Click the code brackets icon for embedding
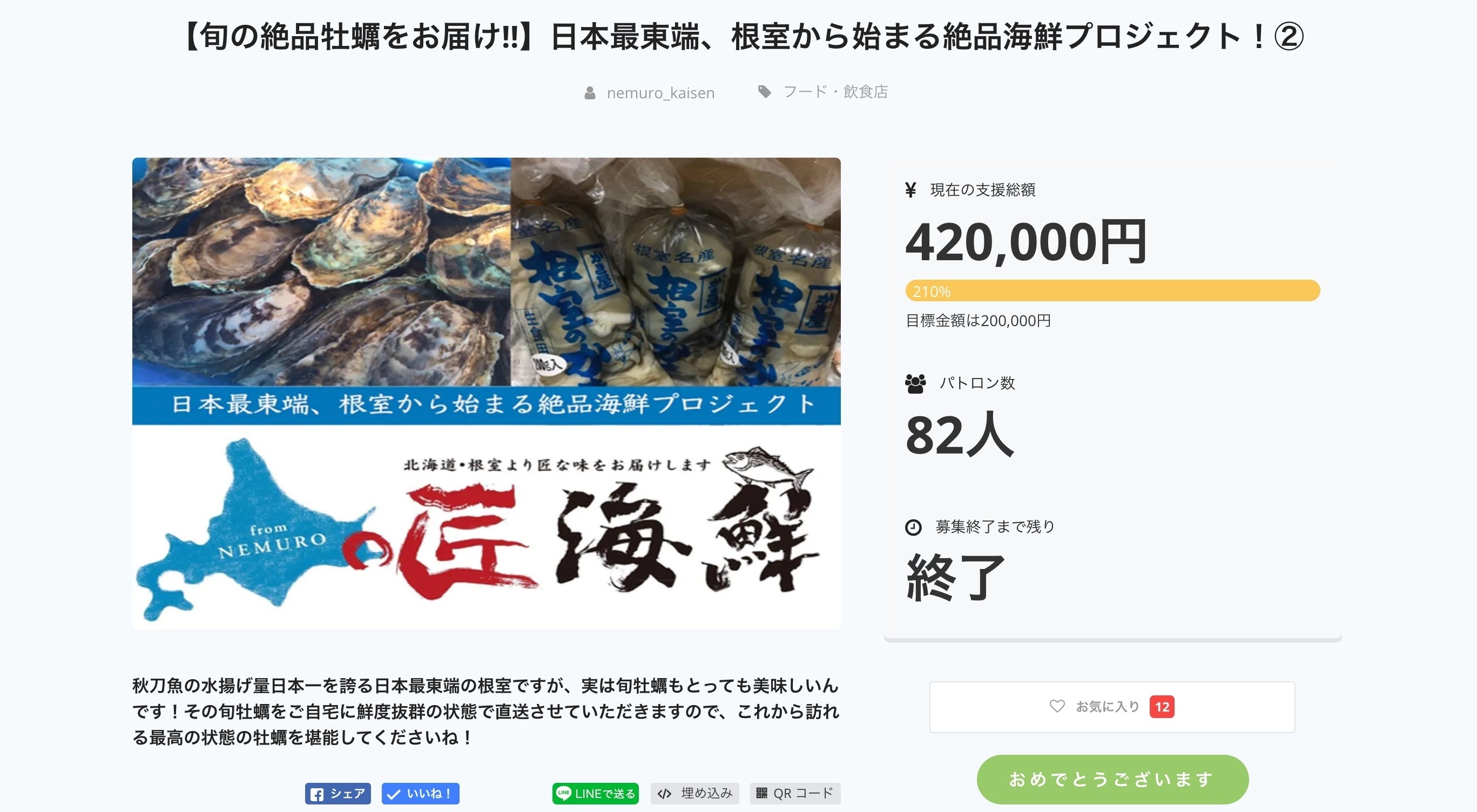Image resolution: width=1477 pixels, height=812 pixels. click(664, 794)
